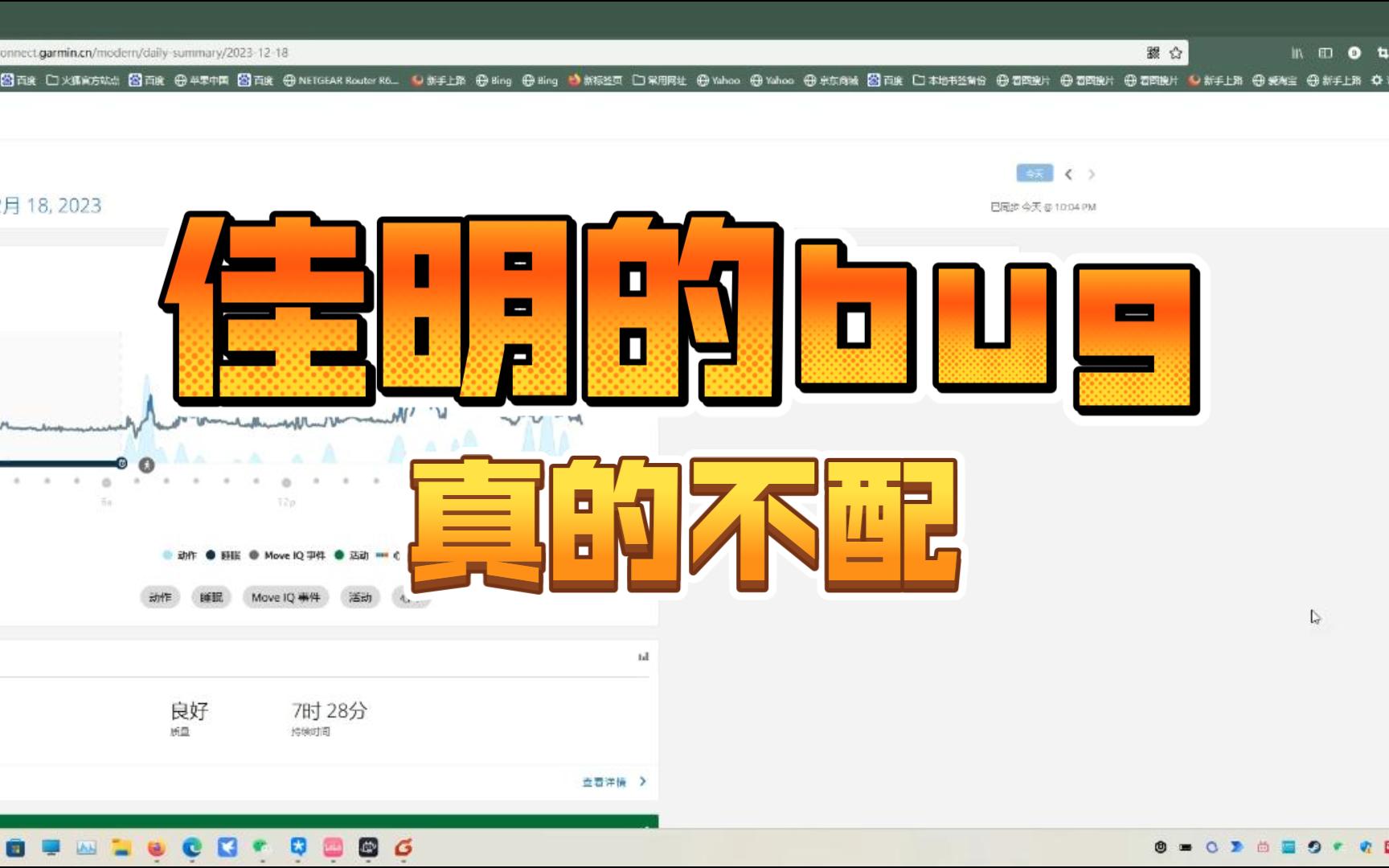This screenshot has width=1389, height=868.
Task: Click the Steam icon in the system tray
Action: (x=1314, y=847)
